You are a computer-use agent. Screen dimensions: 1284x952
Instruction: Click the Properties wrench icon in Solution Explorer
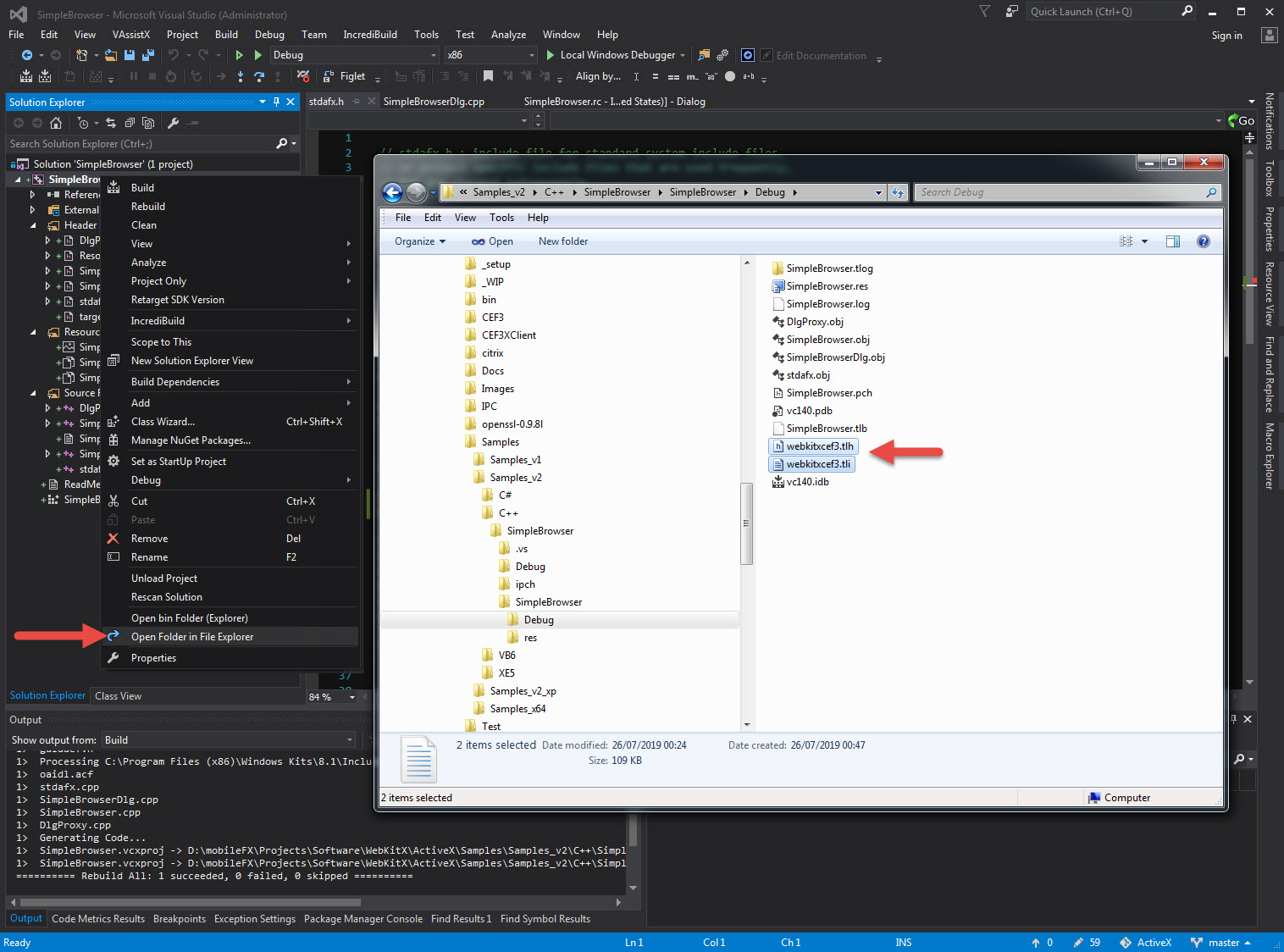coord(174,123)
